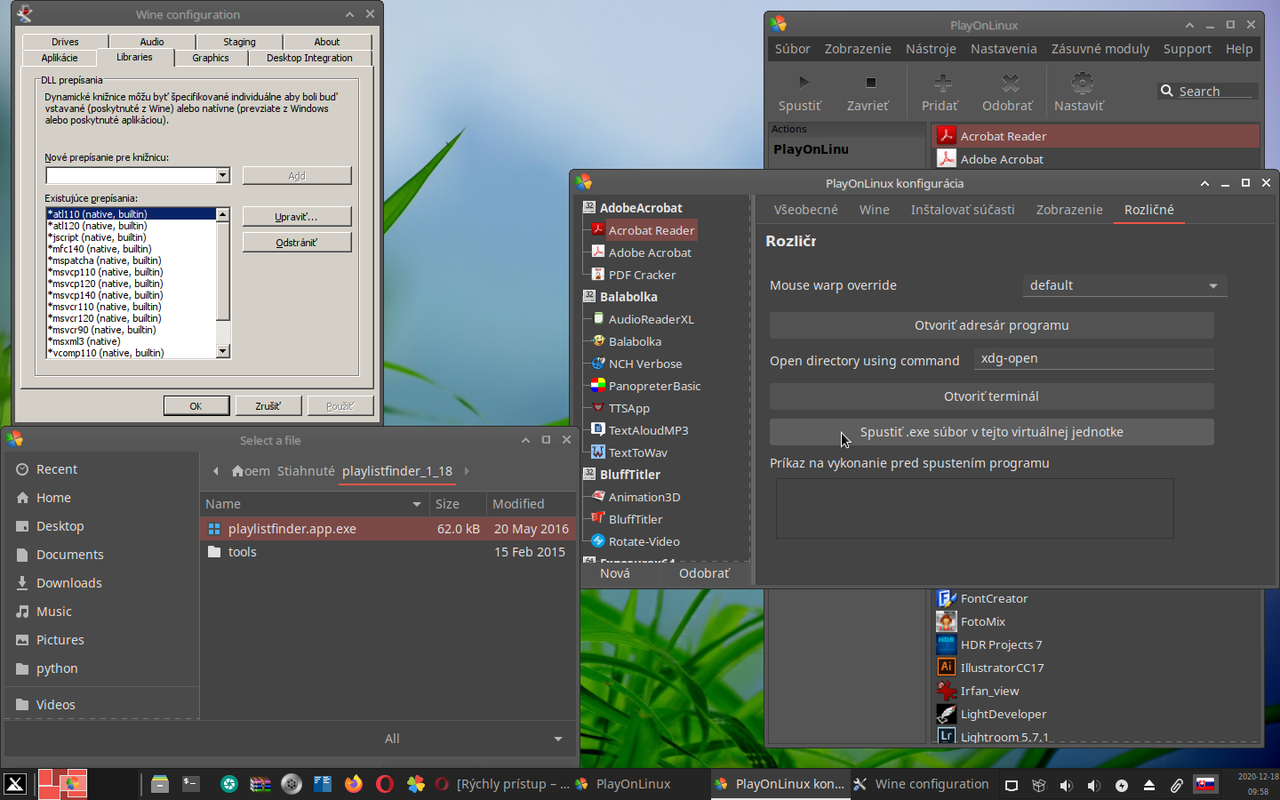Select the BluffTitler virtual drive heading
Viewport: 1280px width, 800px height.
click(630, 474)
